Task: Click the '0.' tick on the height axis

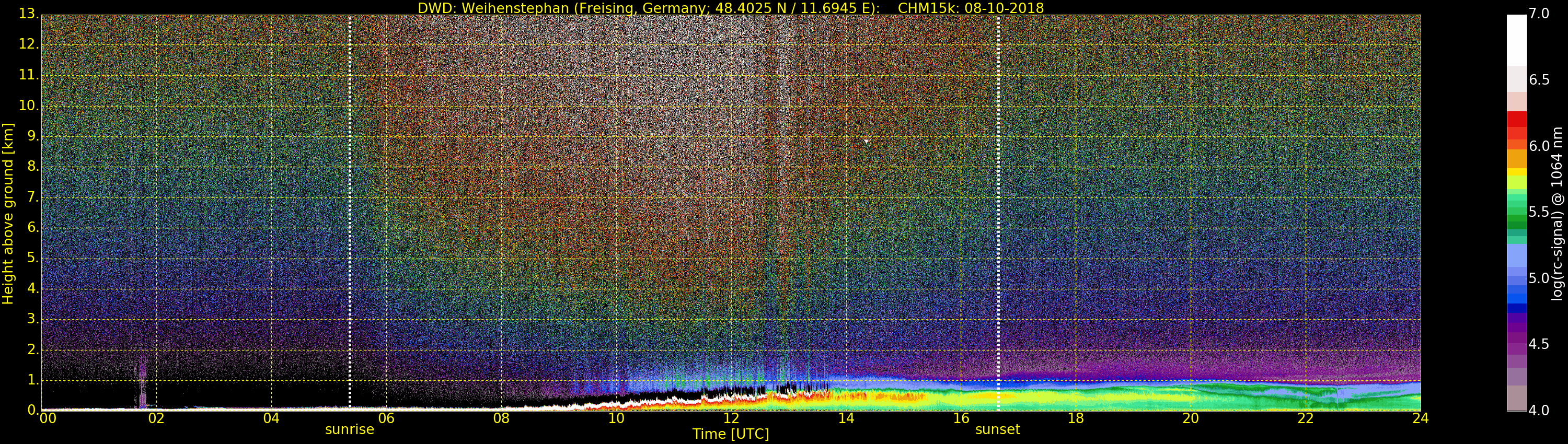Action: click(33, 410)
